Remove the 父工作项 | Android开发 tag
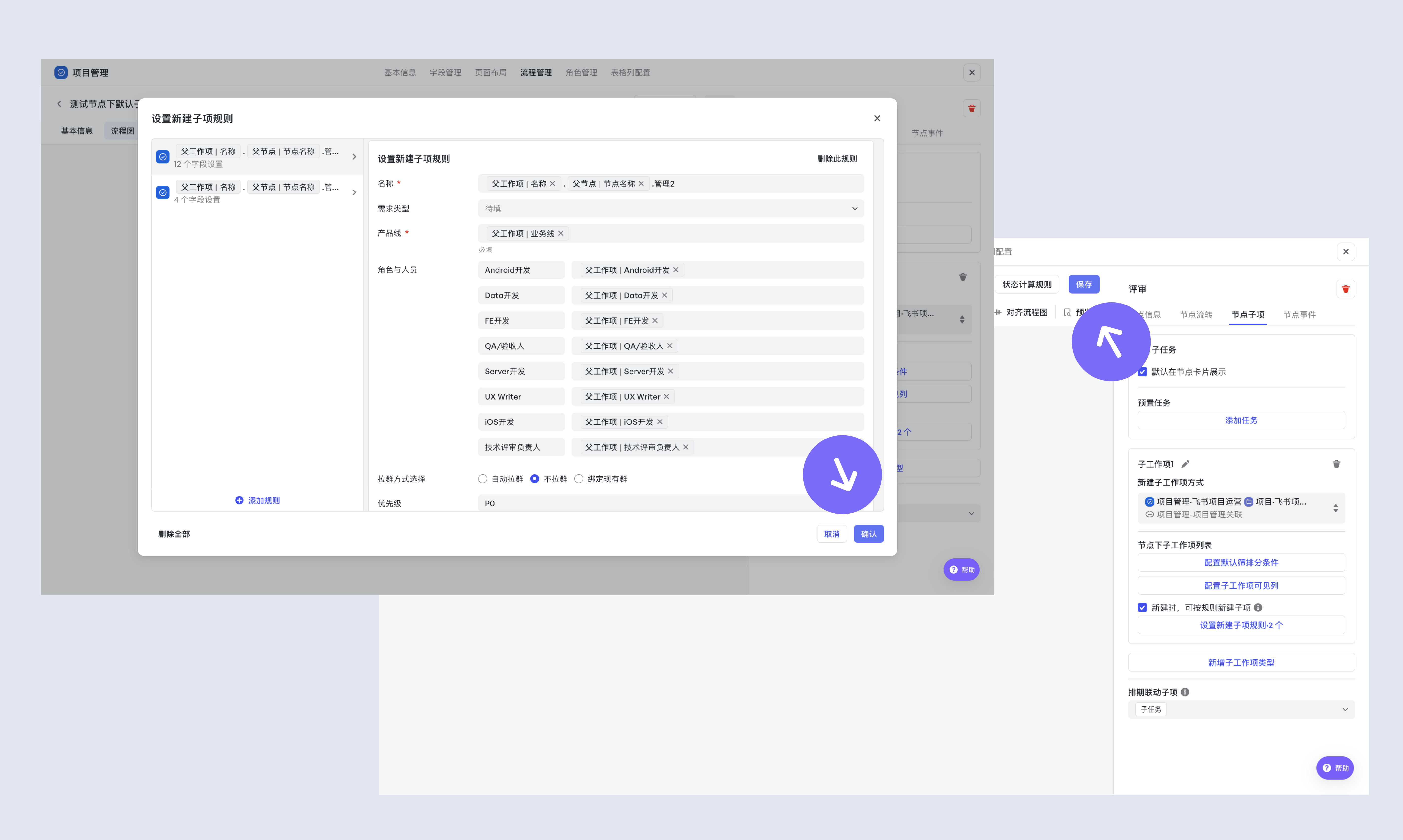The height and width of the screenshot is (840, 1403). click(675, 270)
